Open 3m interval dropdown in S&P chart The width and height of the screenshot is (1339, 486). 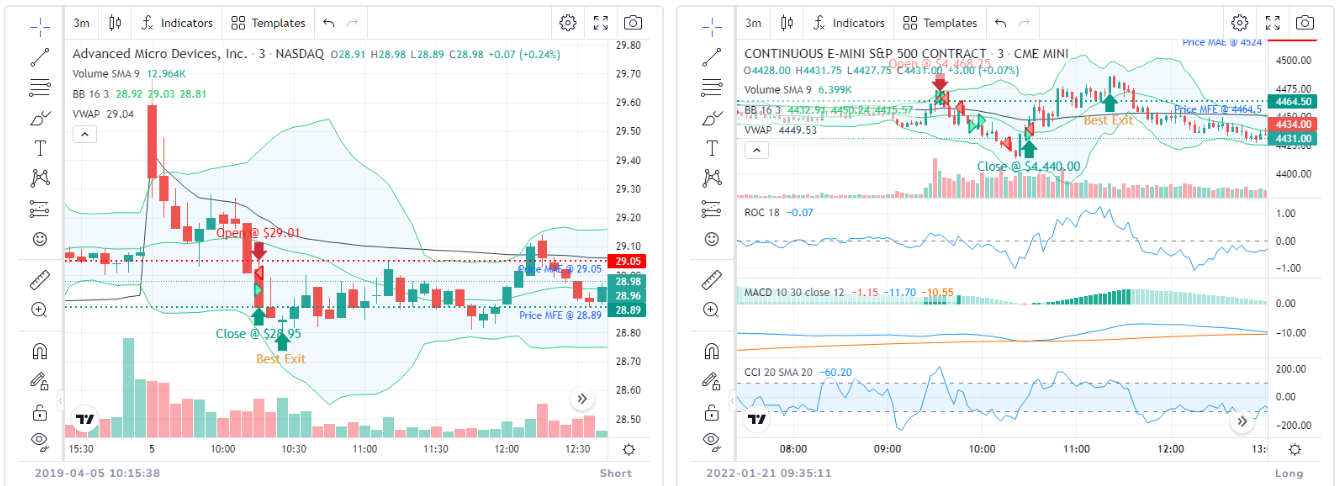(754, 23)
